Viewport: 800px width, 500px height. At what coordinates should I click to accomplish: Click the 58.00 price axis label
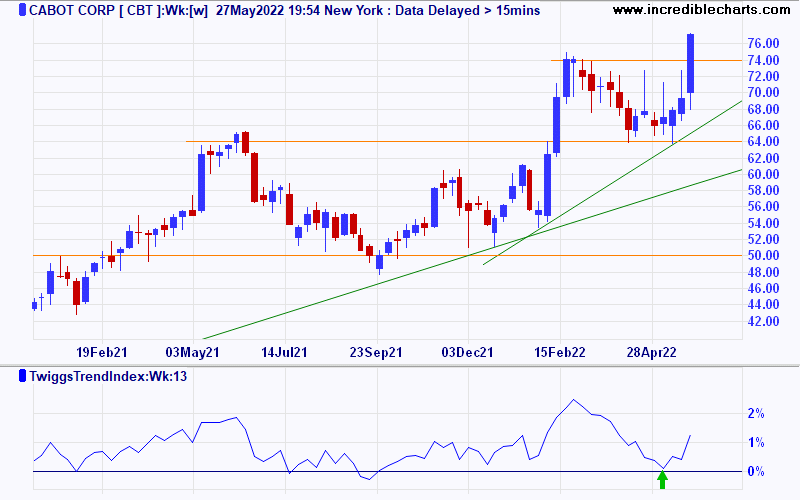[x=763, y=190]
